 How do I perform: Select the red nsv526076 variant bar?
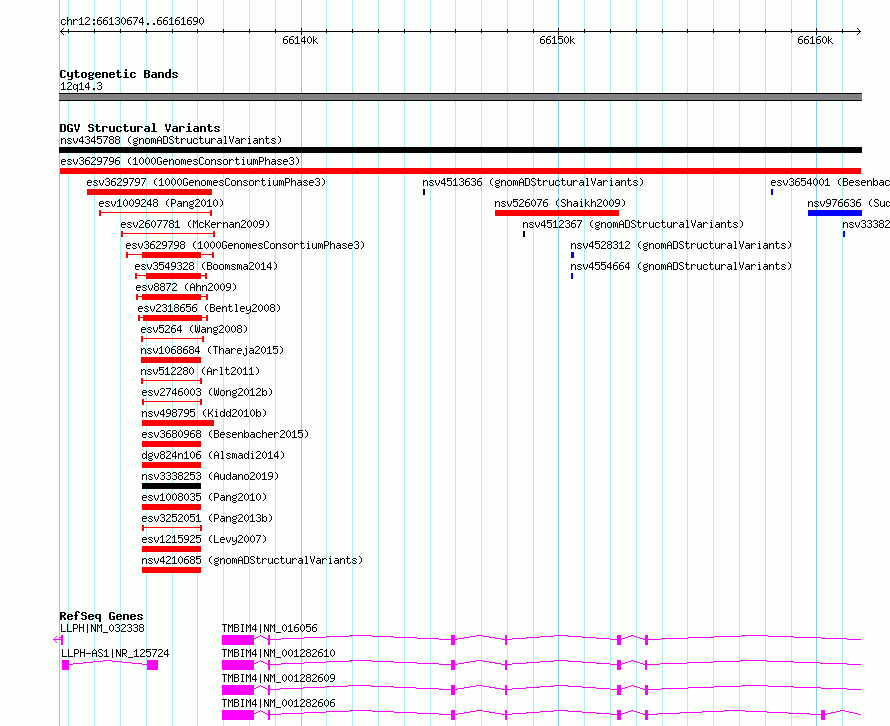(557, 213)
